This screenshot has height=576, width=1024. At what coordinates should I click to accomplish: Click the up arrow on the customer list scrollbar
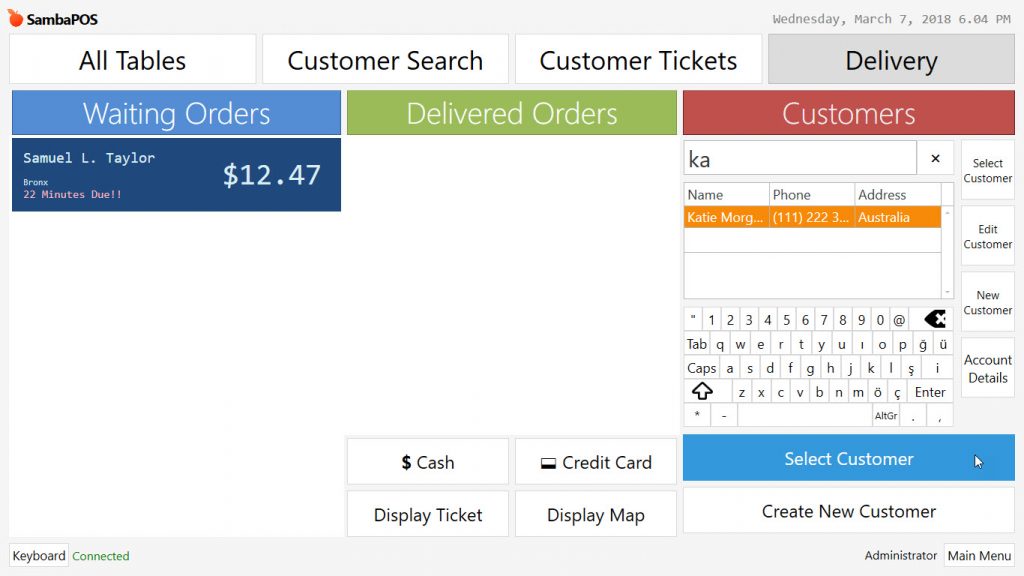[947, 213]
